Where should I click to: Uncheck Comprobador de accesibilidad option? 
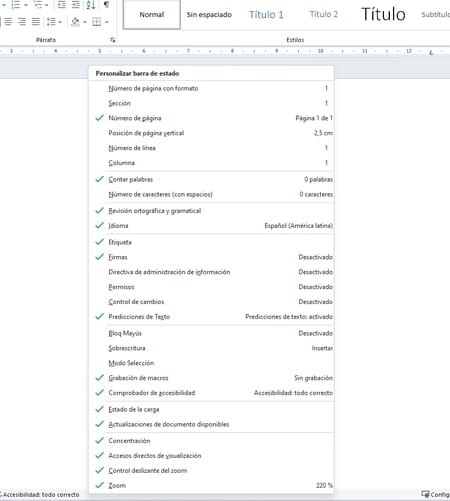212,393
